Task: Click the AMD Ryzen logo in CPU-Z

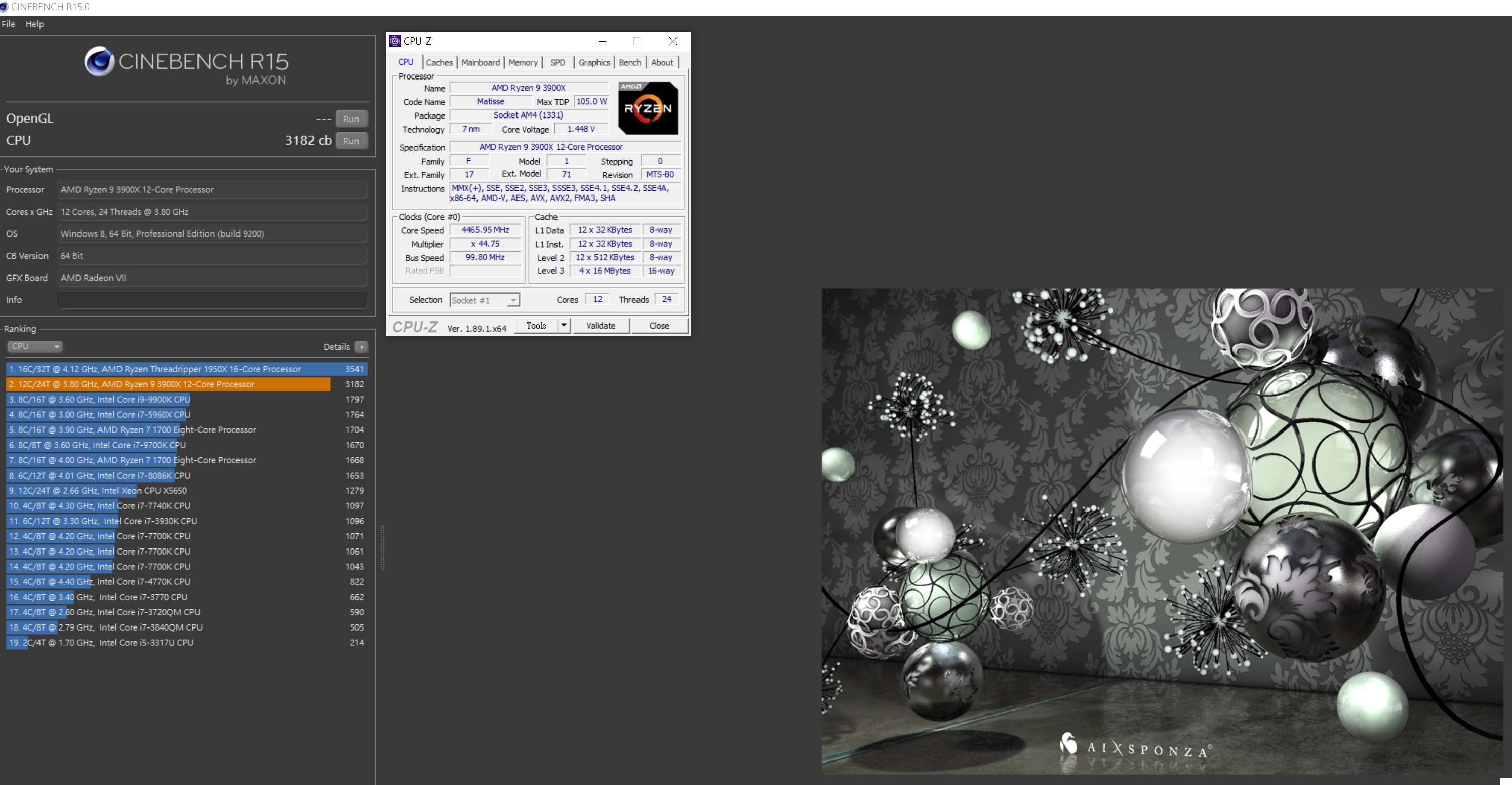Action: 648,108
